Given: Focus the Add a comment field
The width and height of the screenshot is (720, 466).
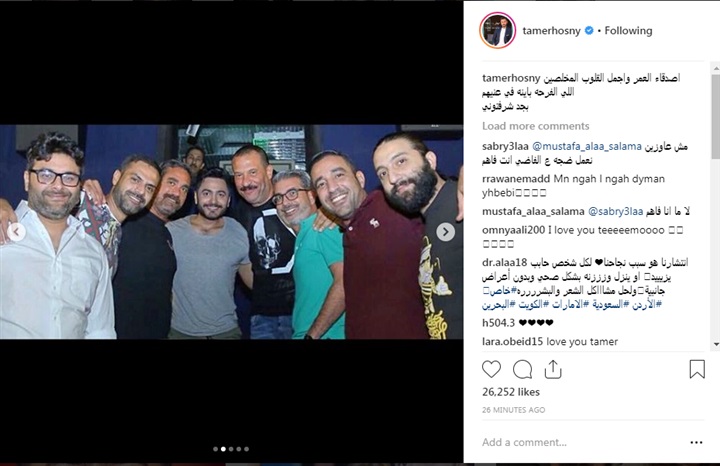Looking at the screenshot, I should [x=581, y=443].
